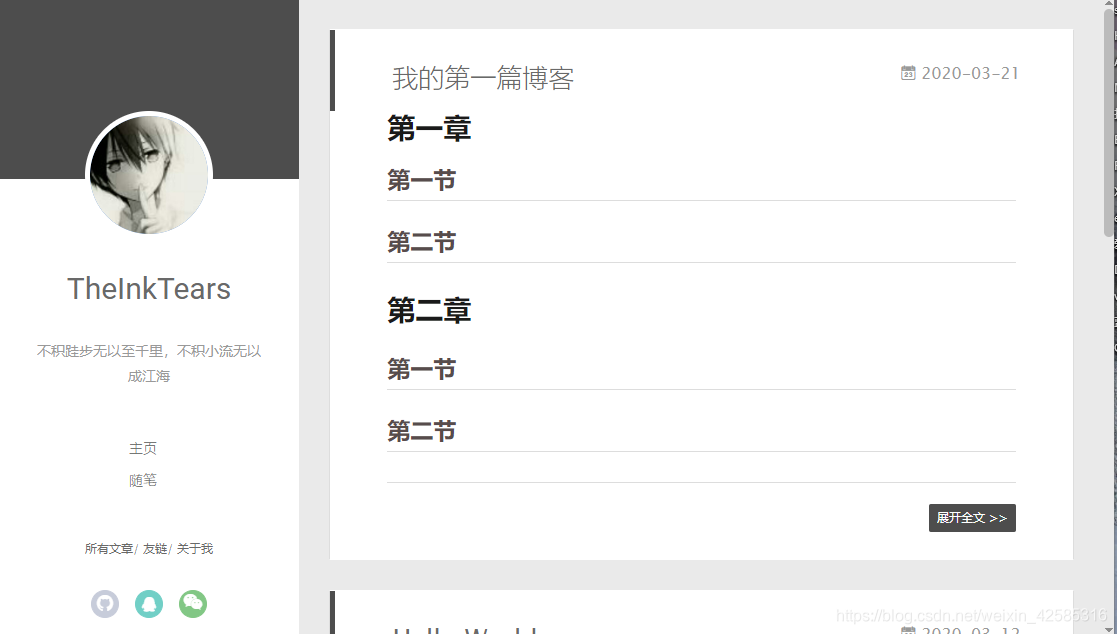Open the WeChat contact icon
This screenshot has height=634, width=1117.
192,604
